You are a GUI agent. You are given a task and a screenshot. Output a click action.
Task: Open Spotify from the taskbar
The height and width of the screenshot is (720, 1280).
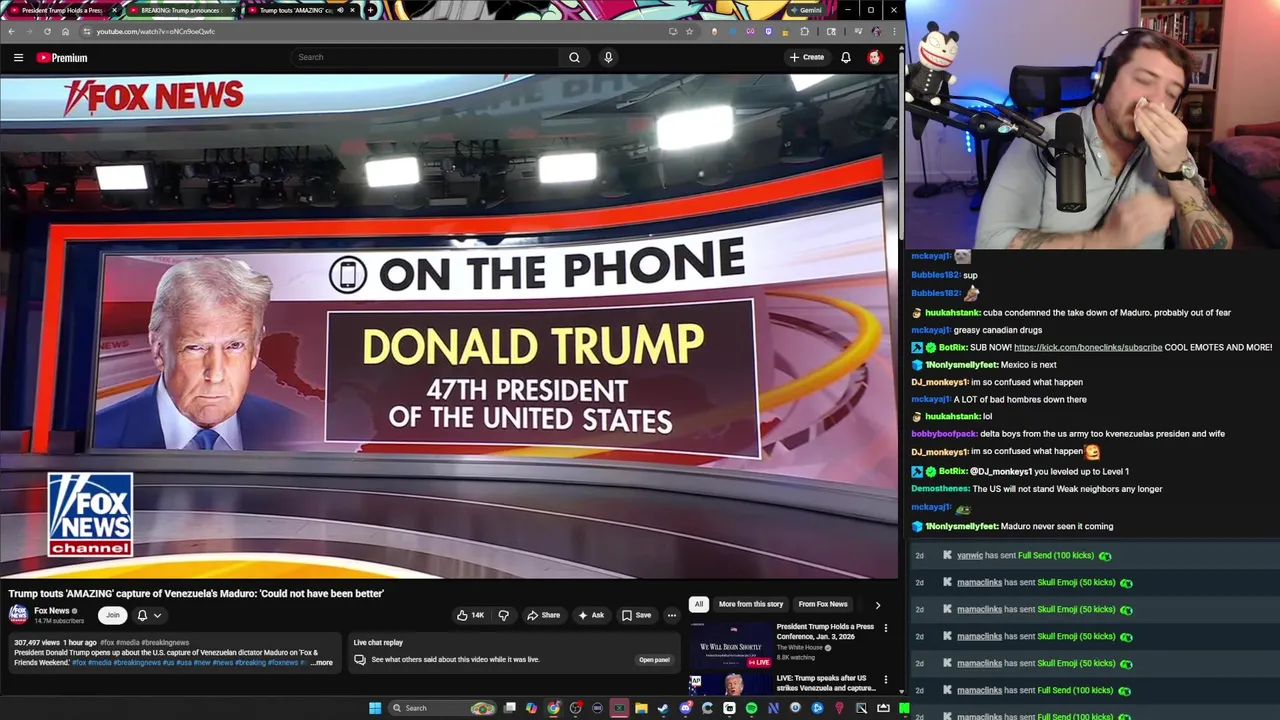(x=751, y=708)
